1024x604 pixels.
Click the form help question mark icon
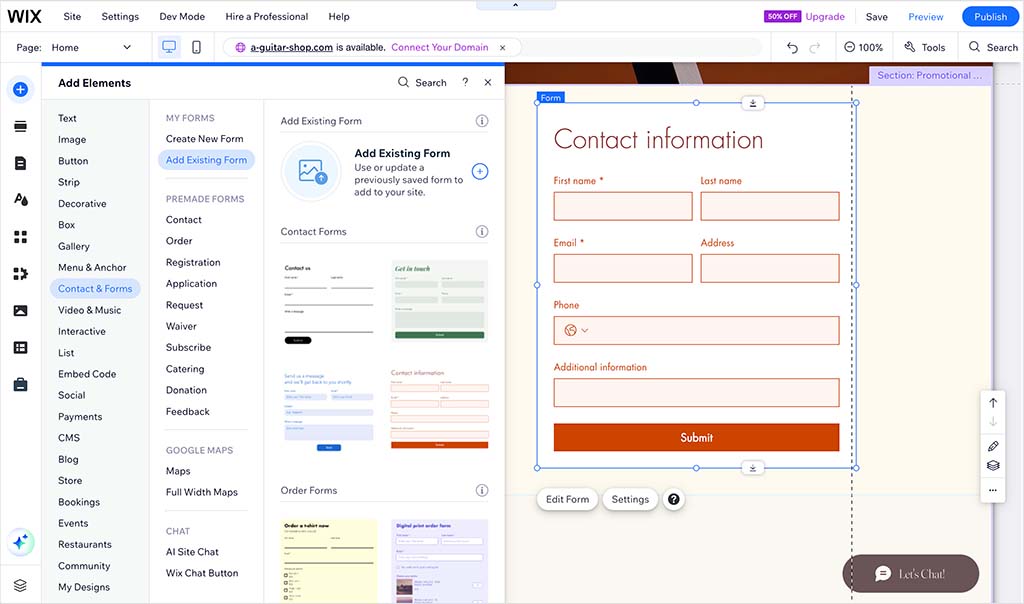pos(674,499)
